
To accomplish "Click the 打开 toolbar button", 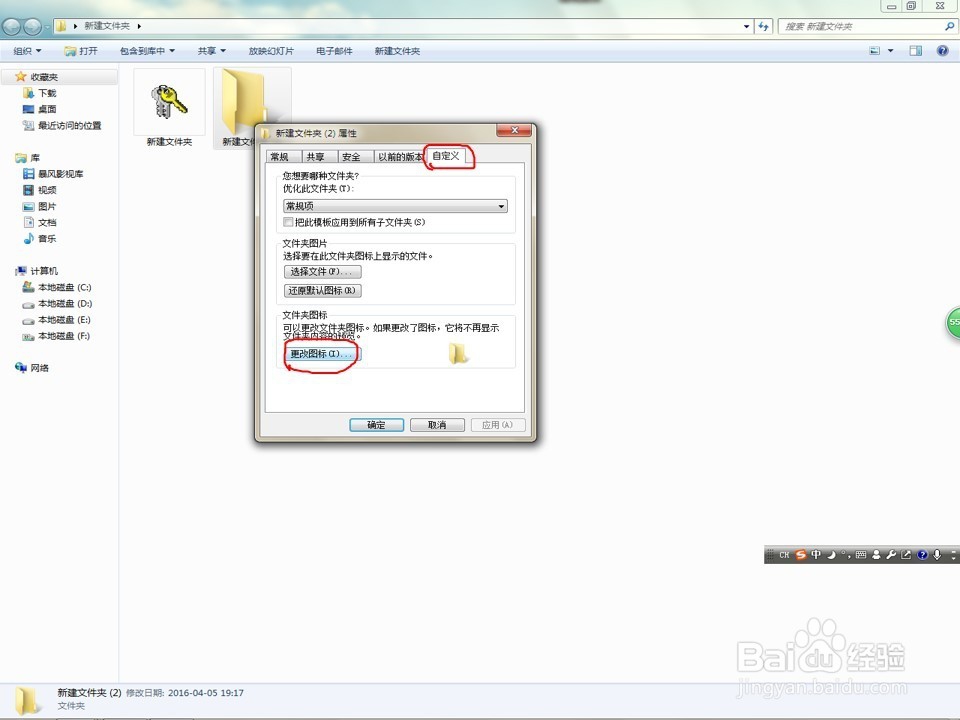I will click(x=81, y=51).
